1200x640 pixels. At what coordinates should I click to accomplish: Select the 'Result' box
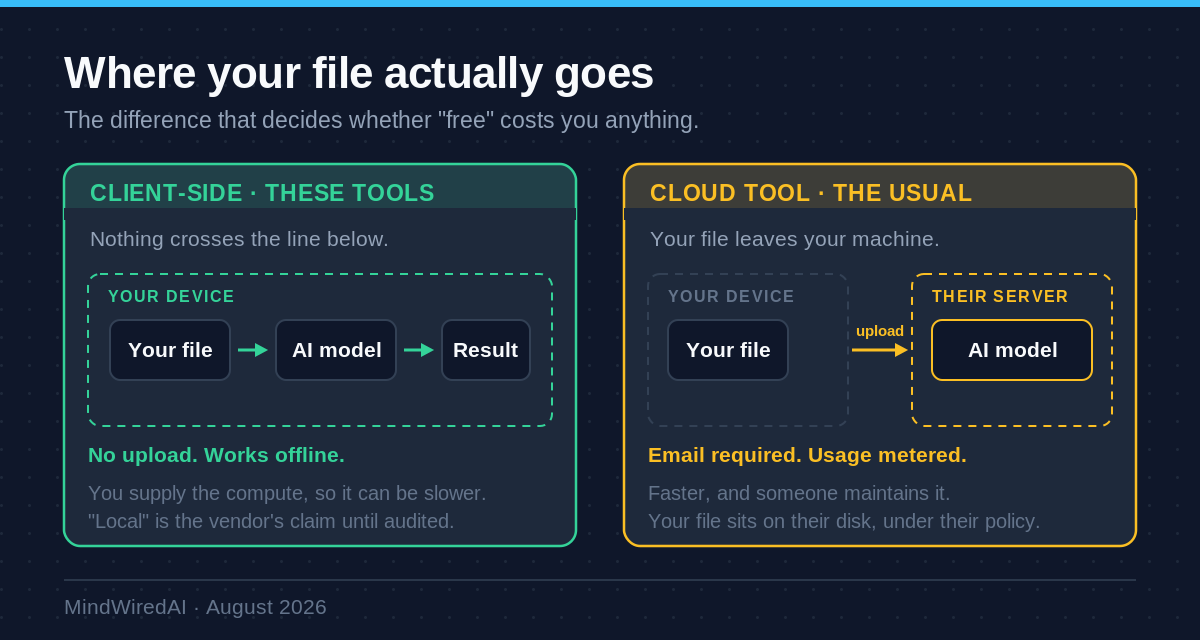(486, 350)
